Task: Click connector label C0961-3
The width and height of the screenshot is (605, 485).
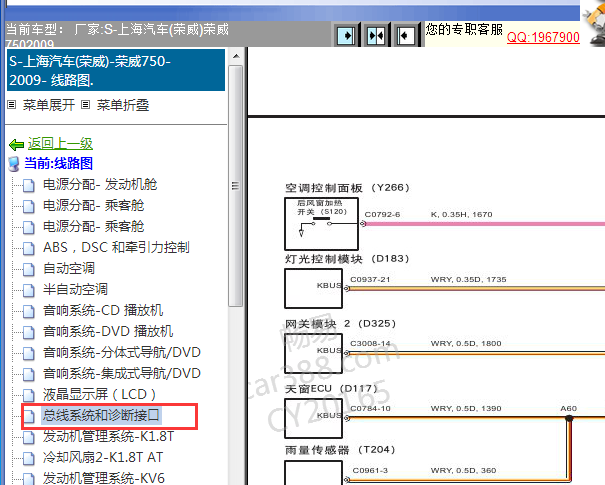Action: tap(370, 470)
